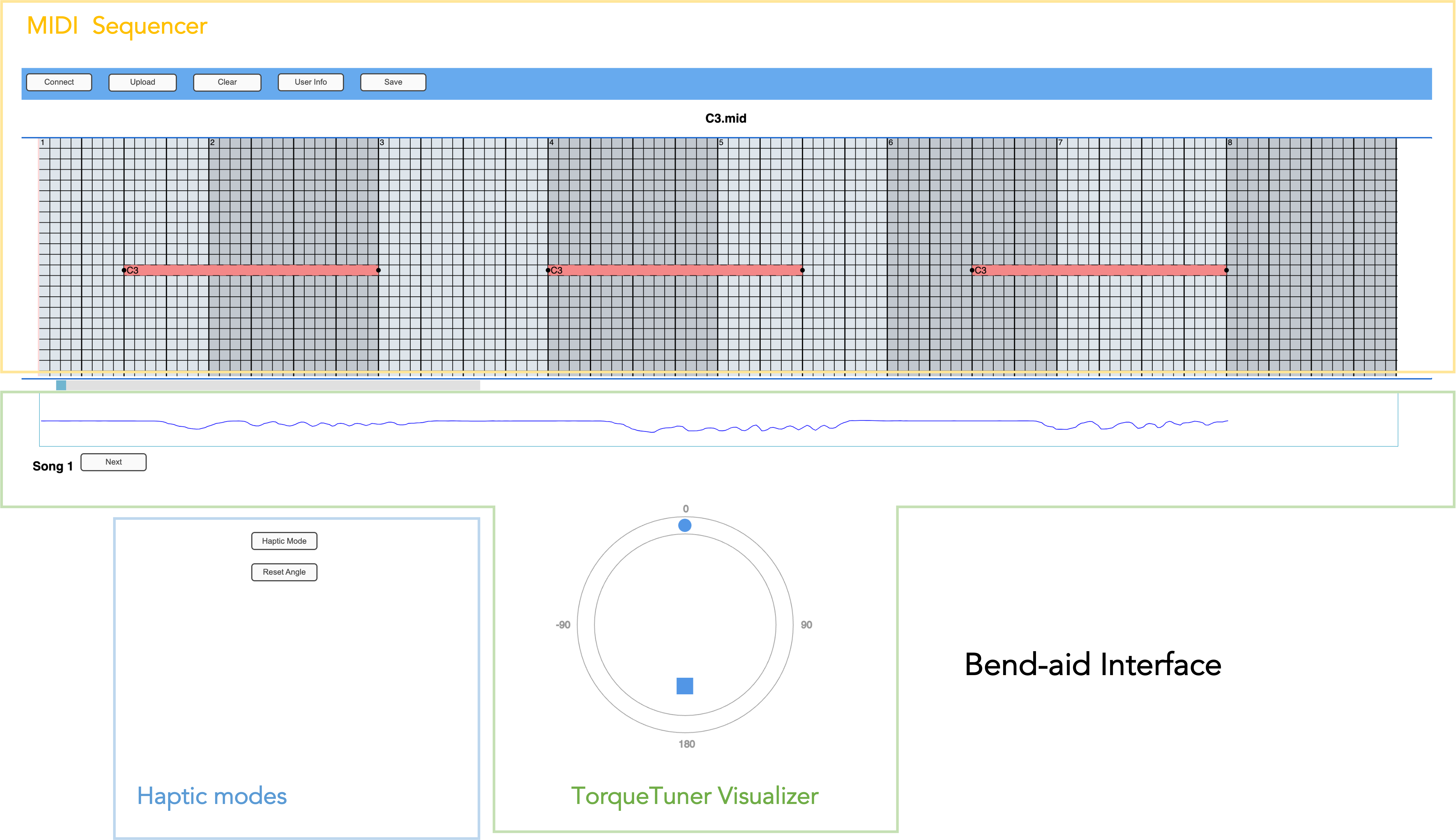Save the sequence with Save button
This screenshot has width=1456, height=840.
pyautogui.click(x=393, y=82)
